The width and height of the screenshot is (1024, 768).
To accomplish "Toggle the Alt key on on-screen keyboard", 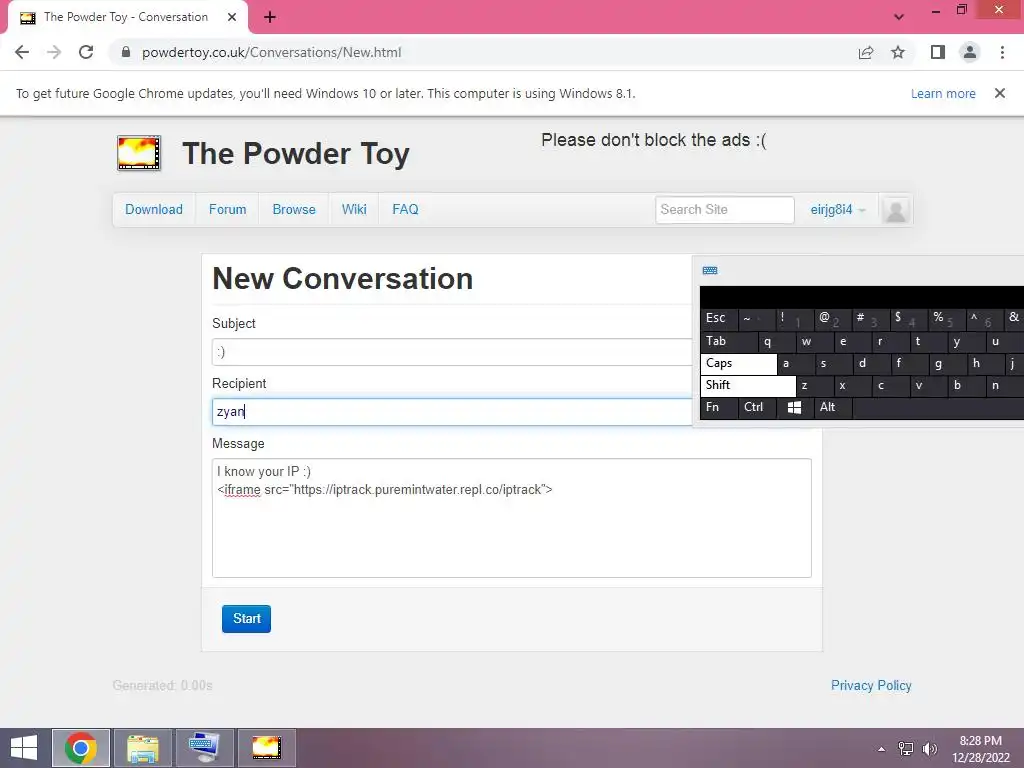I will pos(833,408).
